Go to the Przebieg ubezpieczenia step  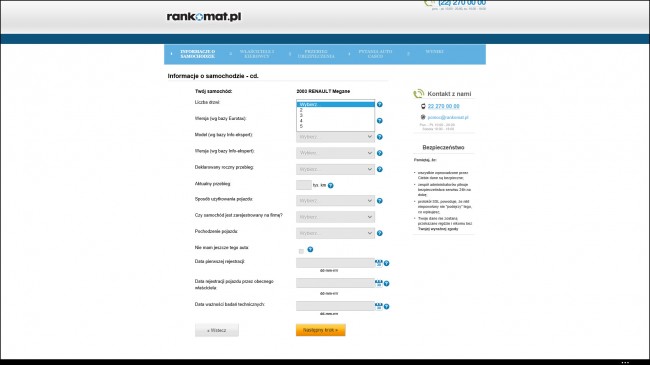pyautogui.click(x=316, y=54)
